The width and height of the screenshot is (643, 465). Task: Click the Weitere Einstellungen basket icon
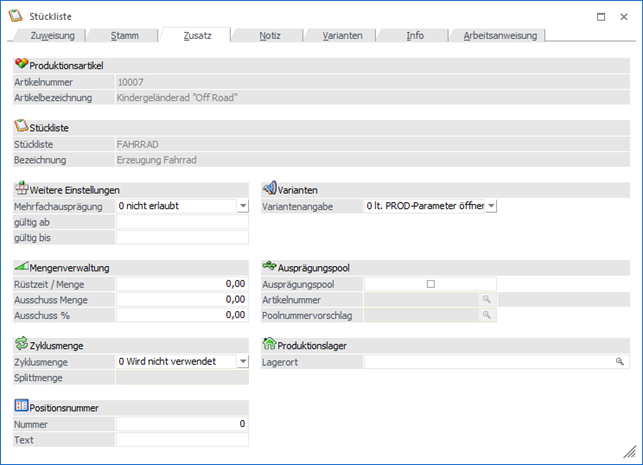[21, 189]
